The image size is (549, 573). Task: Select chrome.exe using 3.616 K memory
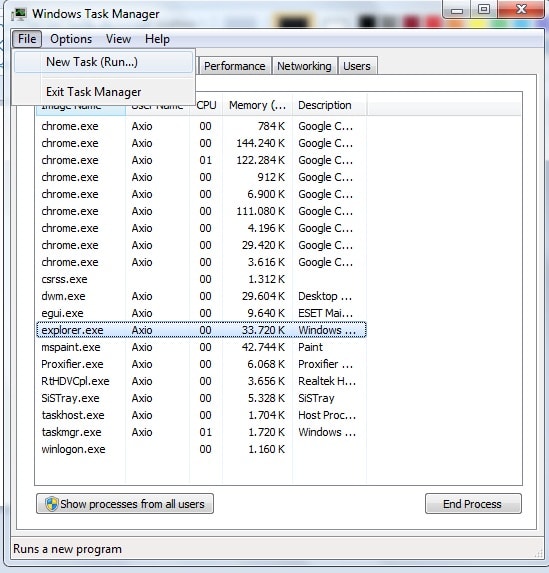[x=201, y=262]
